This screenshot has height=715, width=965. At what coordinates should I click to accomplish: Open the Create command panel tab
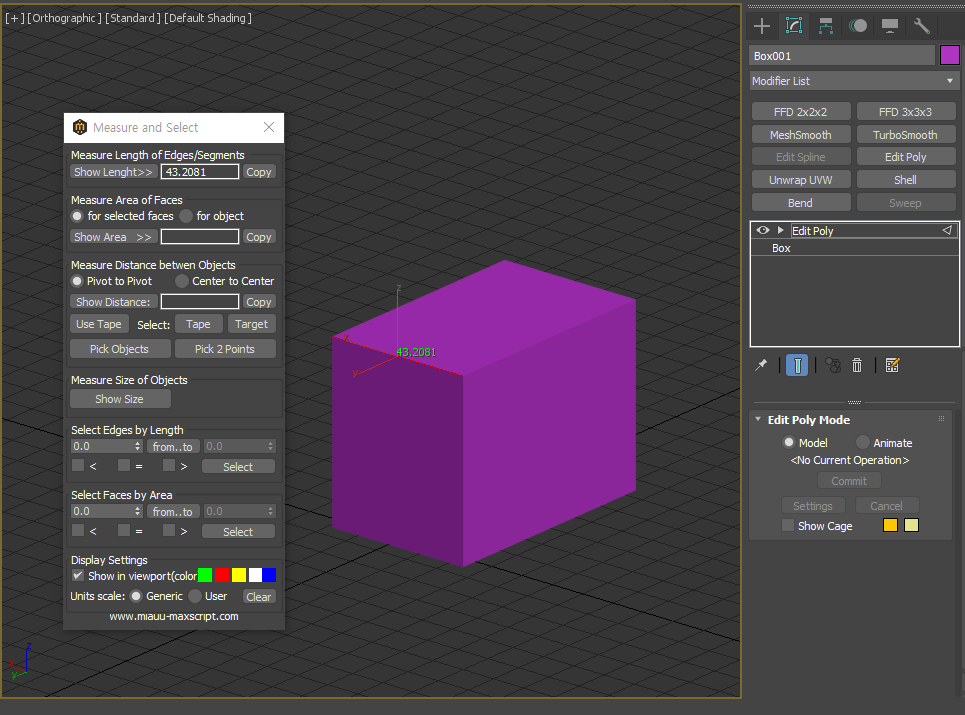(762, 26)
